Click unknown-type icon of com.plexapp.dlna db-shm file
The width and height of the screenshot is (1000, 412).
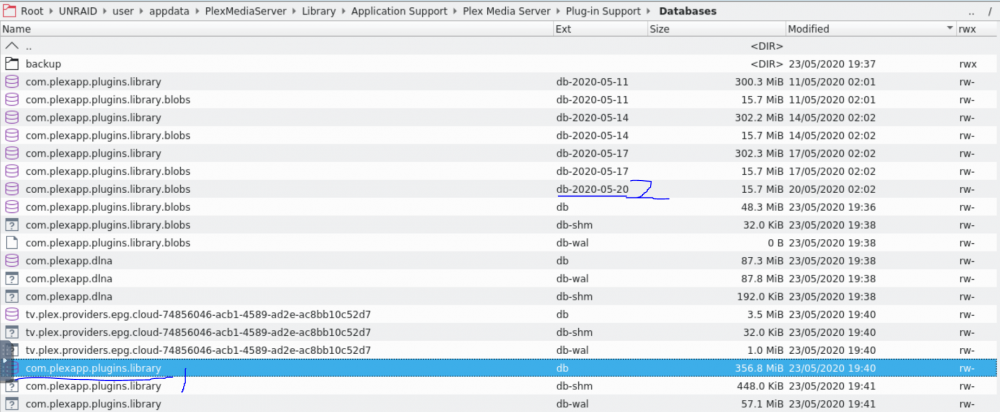(x=11, y=297)
